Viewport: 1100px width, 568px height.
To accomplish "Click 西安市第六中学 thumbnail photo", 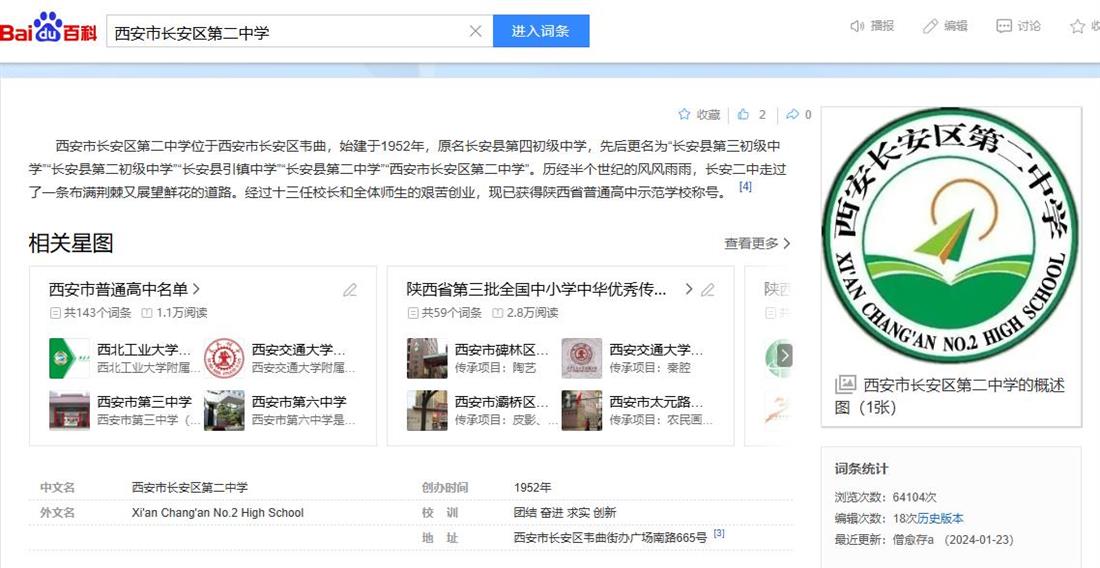I will [224, 410].
